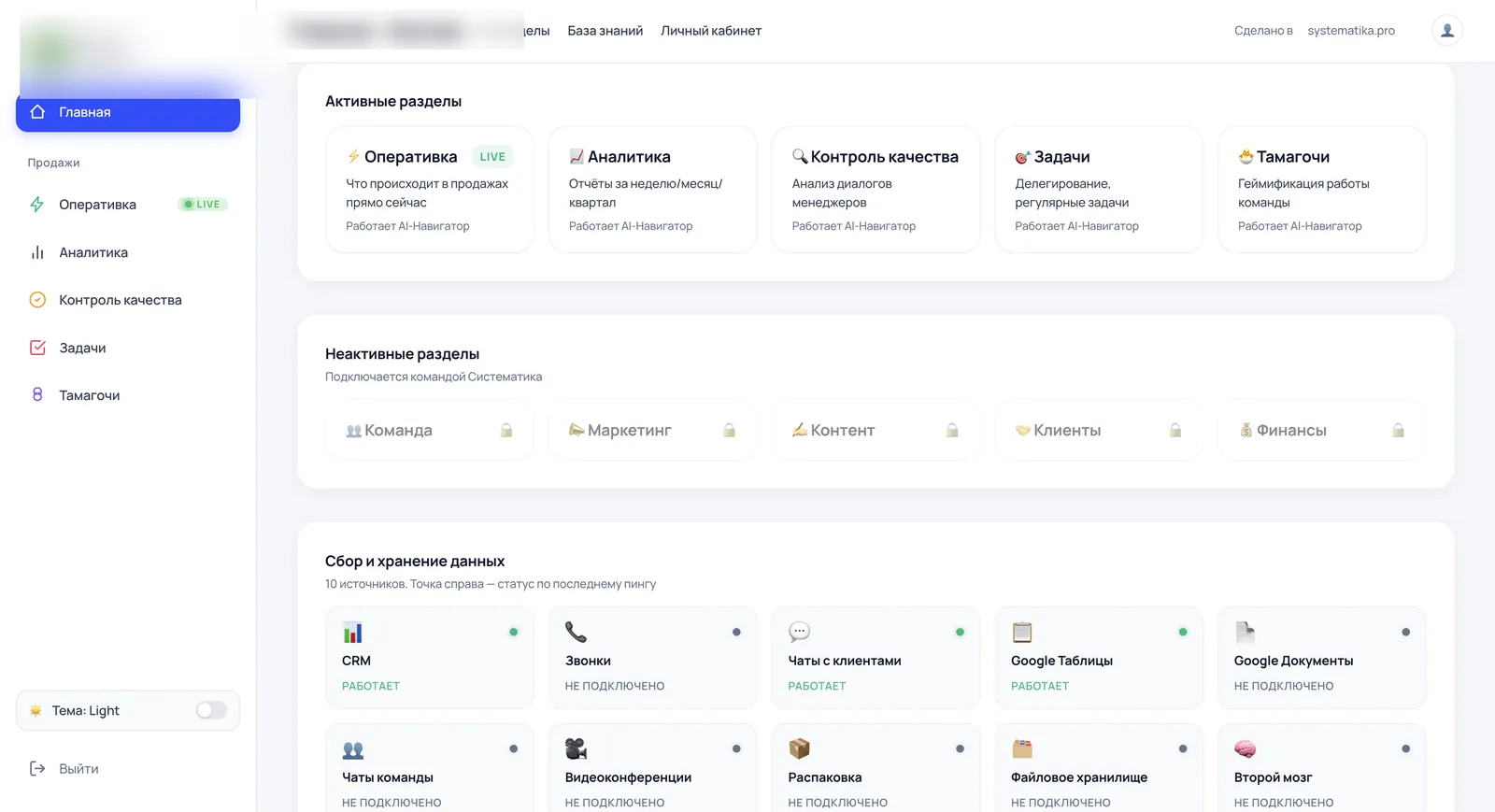Viewport: 1495px width, 812px height.
Task: Click the speech bubble icon on Чаты с клиентами
Action: click(799, 633)
